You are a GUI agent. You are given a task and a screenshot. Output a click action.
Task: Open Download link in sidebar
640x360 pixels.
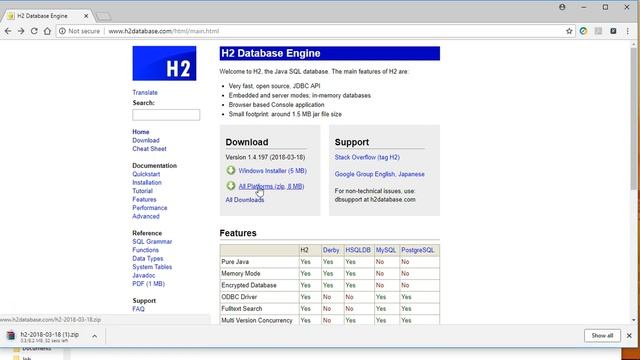146,140
